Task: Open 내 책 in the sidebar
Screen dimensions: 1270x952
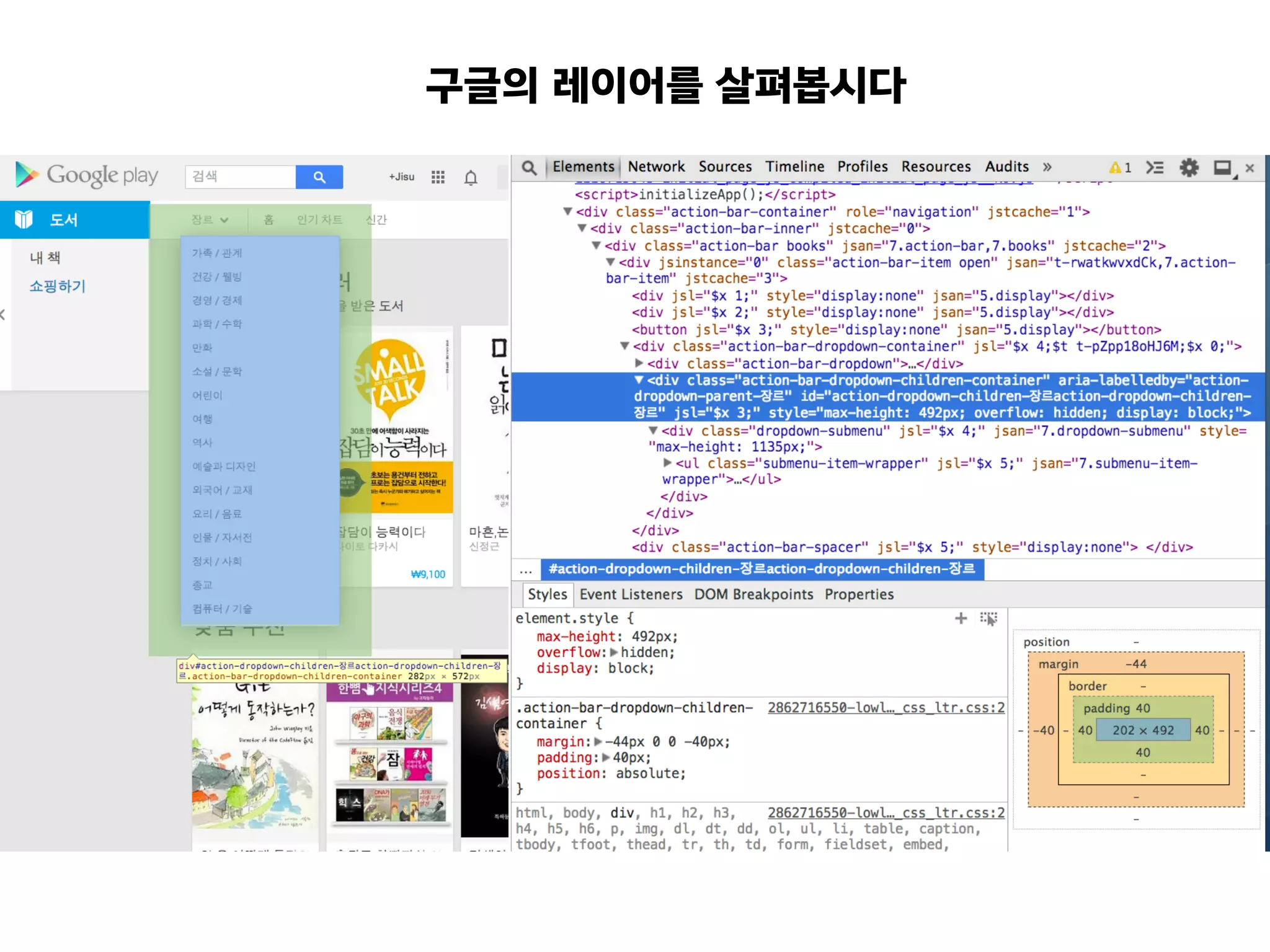Action: click(45, 258)
